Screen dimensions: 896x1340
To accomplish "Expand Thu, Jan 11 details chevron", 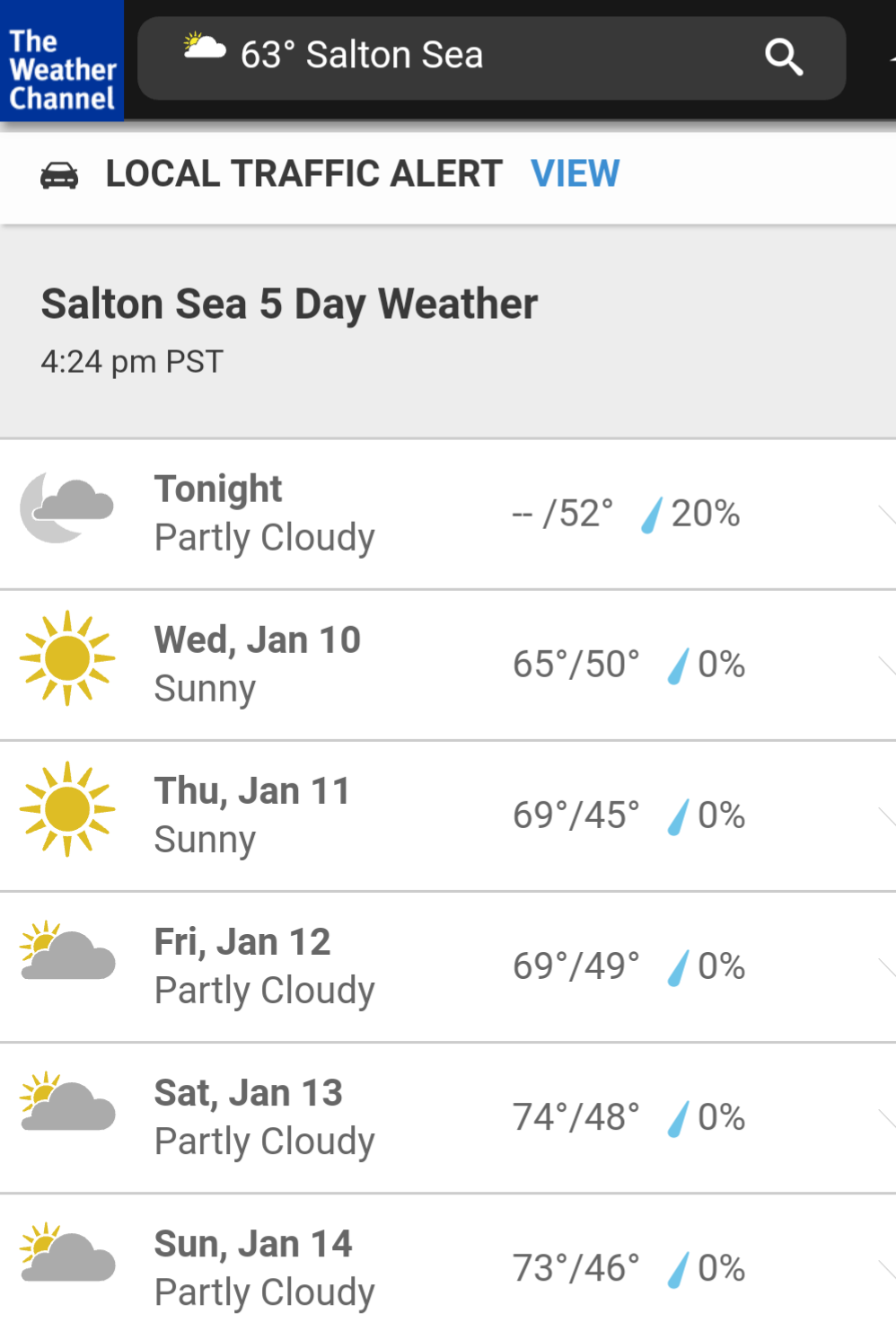I will click(887, 816).
